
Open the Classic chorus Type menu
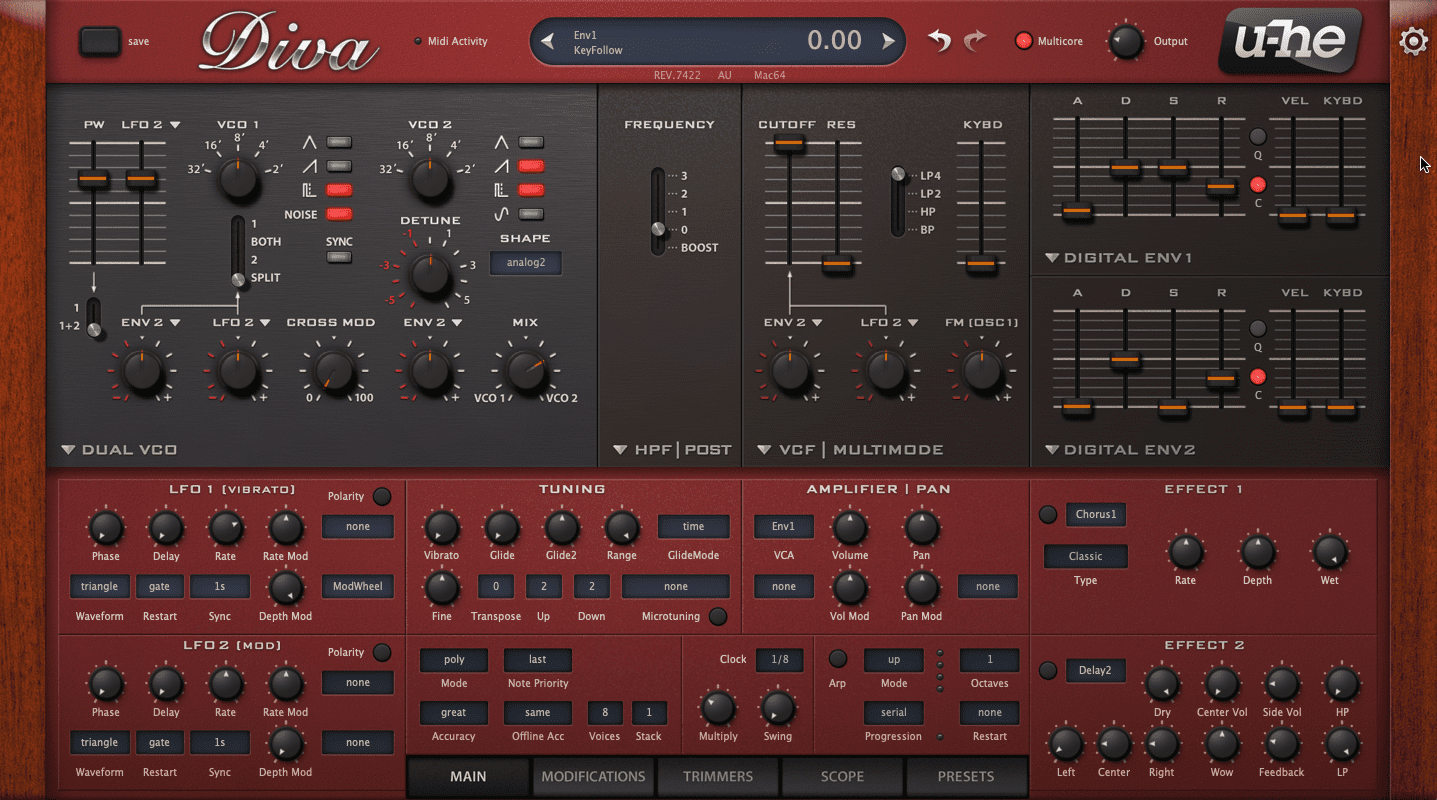[x=1086, y=557]
